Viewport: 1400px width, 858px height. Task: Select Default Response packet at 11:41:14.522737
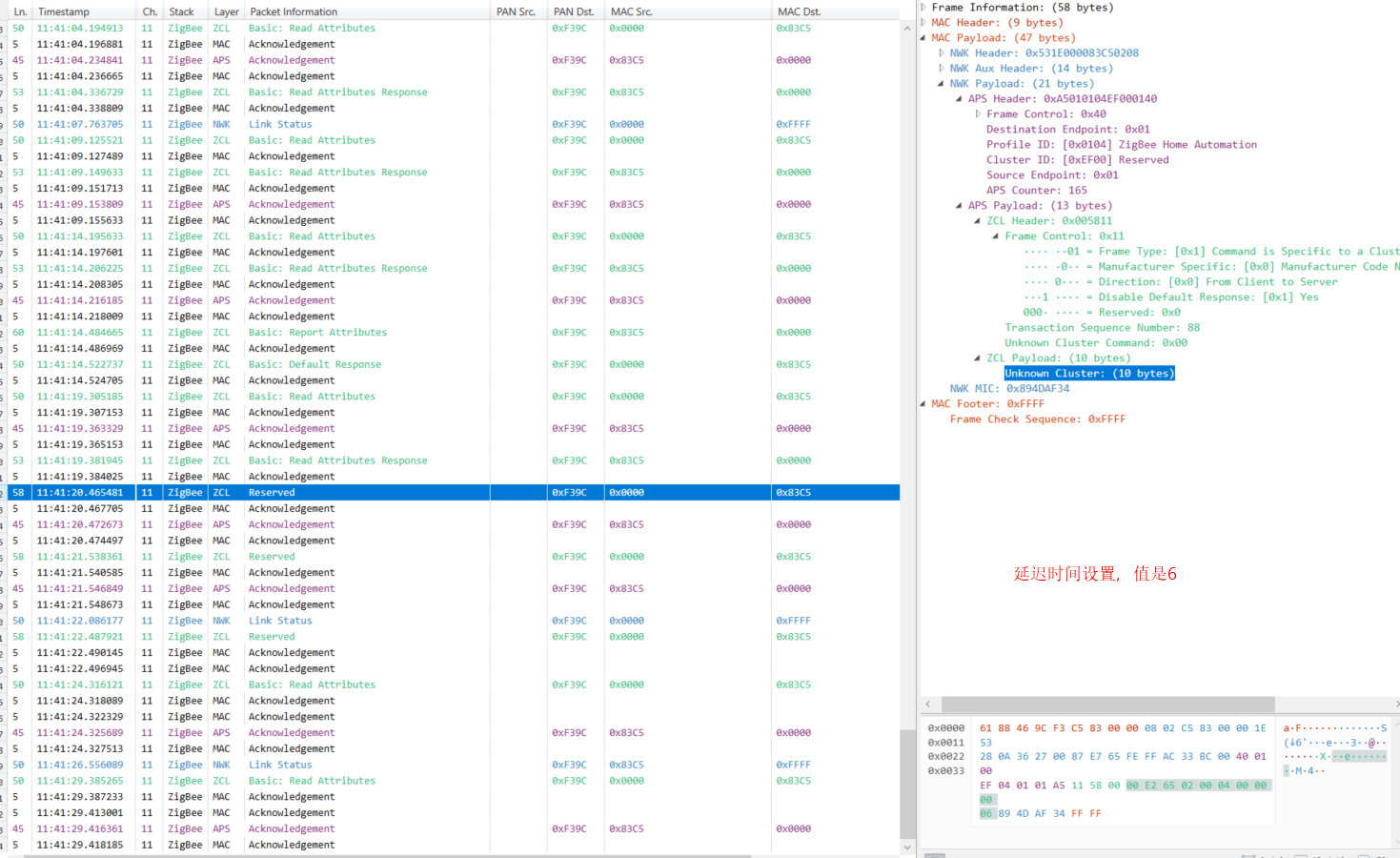click(x=454, y=364)
